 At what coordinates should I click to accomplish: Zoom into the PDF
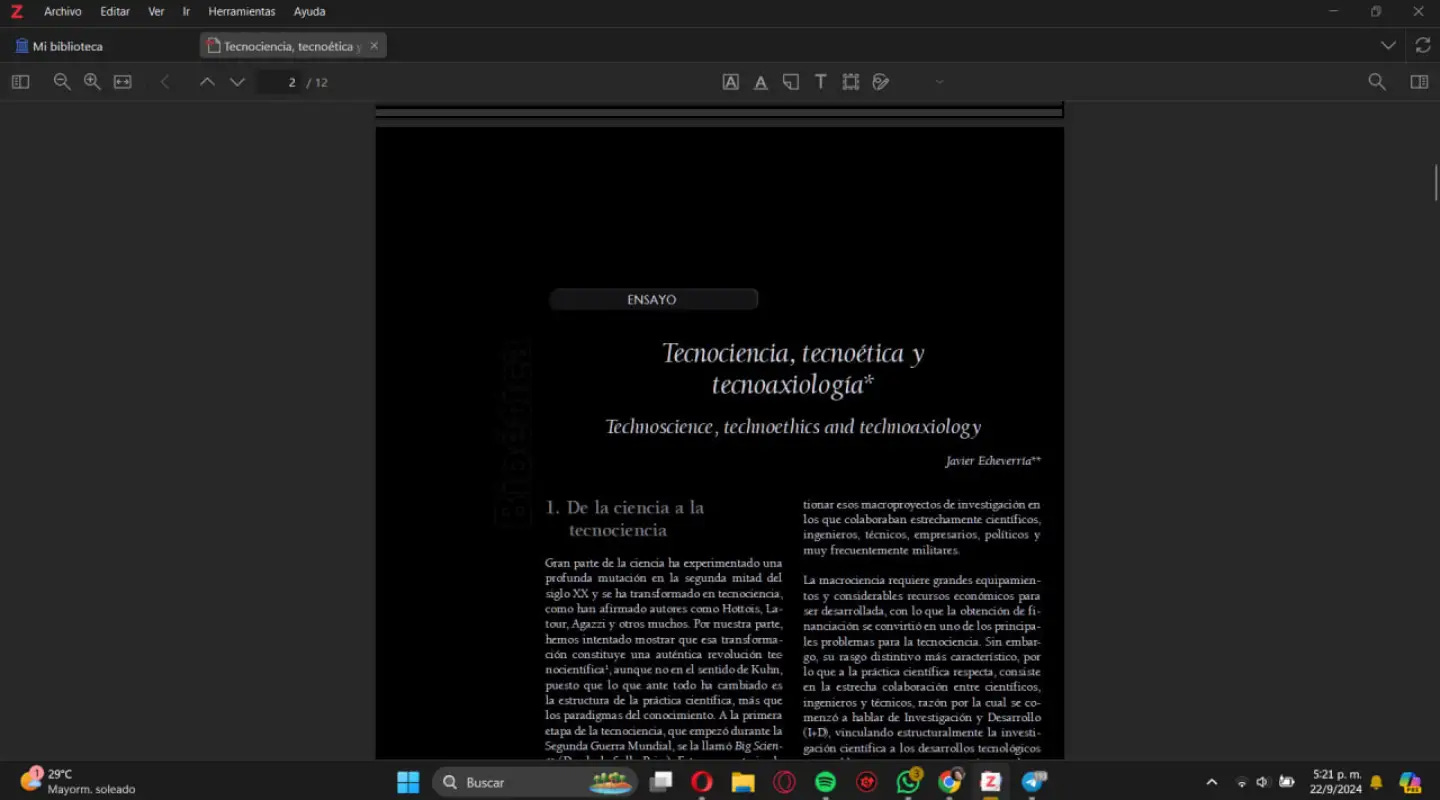(92, 81)
